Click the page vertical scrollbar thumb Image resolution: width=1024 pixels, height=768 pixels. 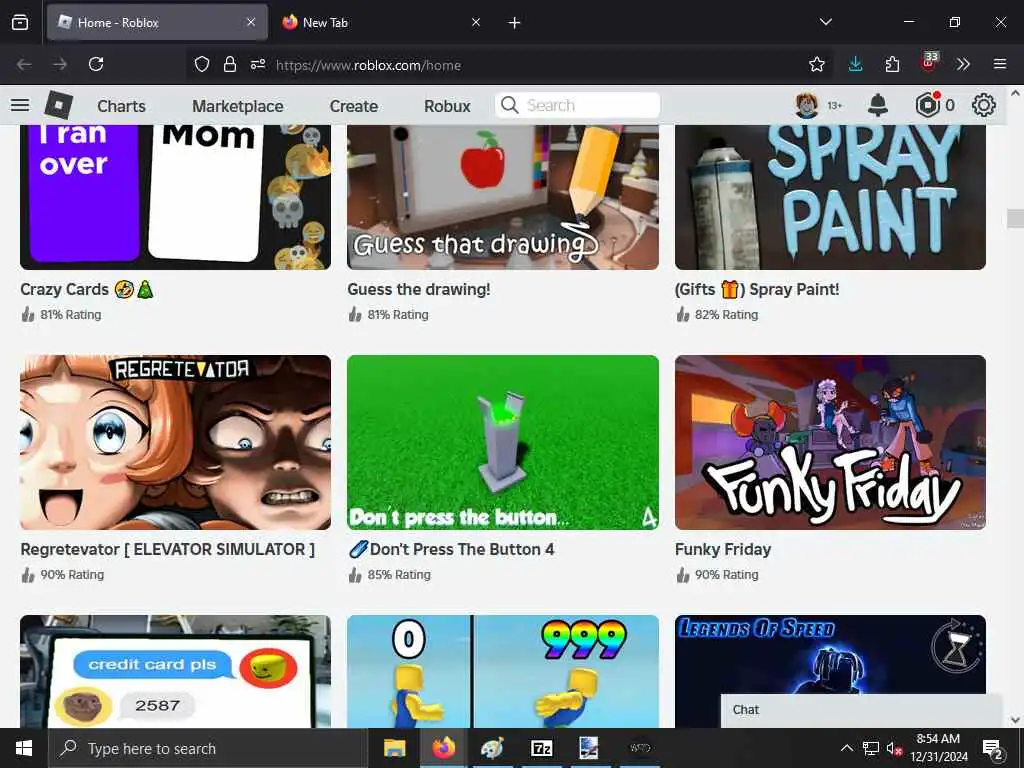point(1015,218)
